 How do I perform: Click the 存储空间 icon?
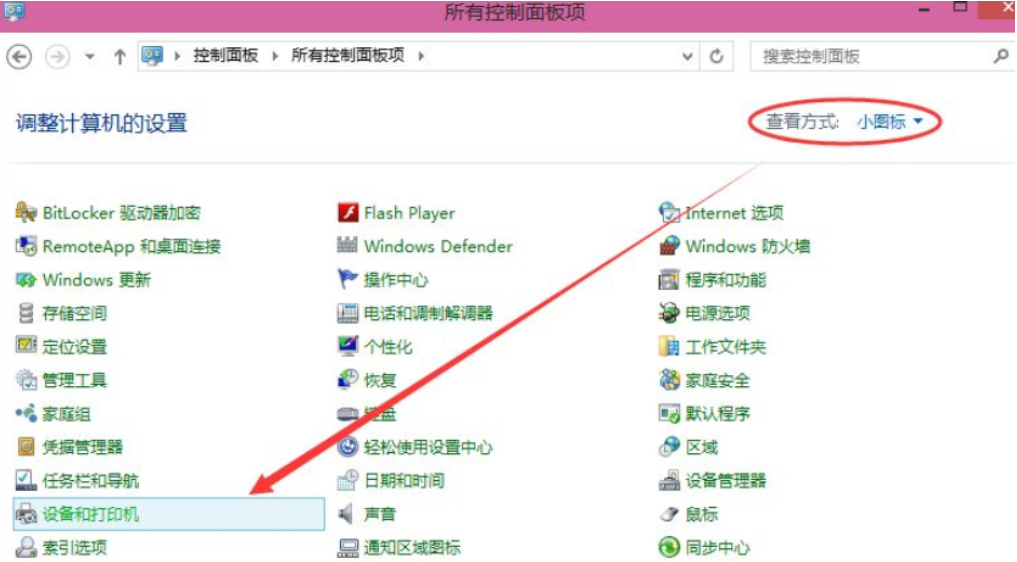[x=26, y=313]
